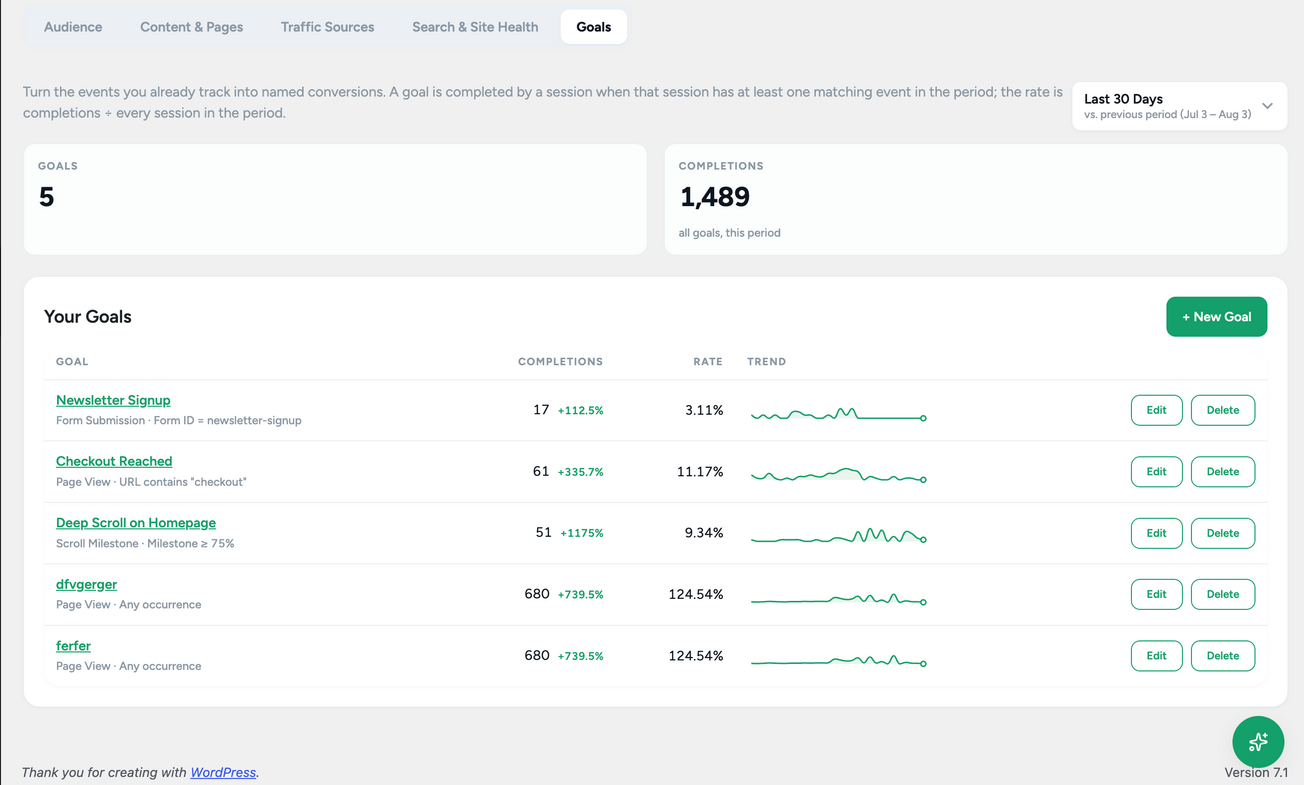Click the 1,489 completions total

pyautogui.click(x=715, y=197)
